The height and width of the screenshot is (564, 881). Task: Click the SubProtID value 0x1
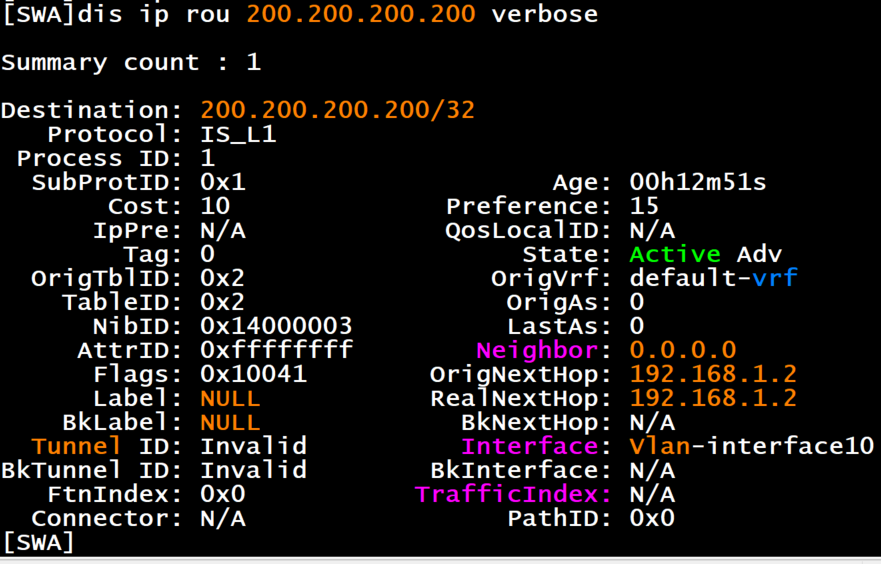click(223, 183)
